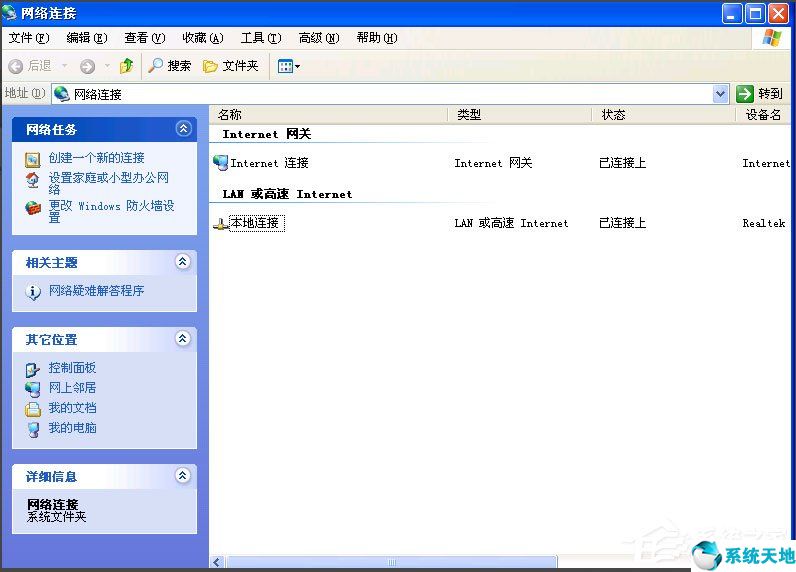Open the 帮助(H) menu

(377, 38)
